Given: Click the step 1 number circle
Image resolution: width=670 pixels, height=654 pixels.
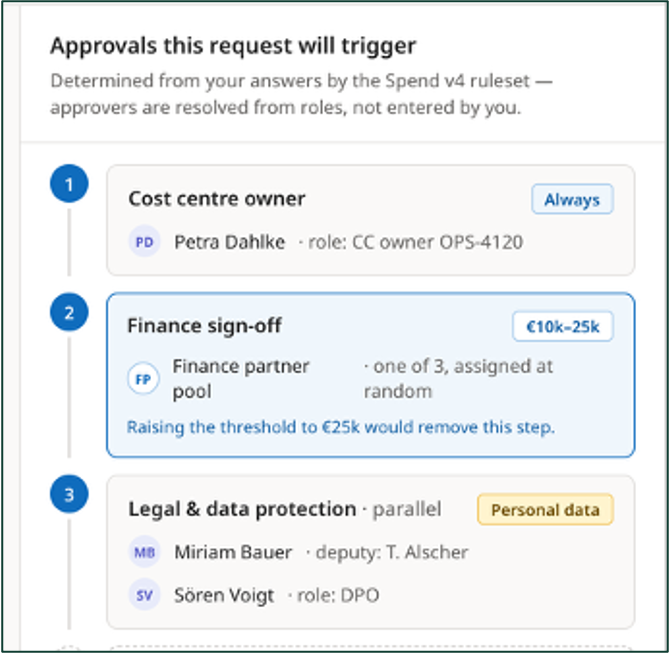Looking at the screenshot, I should click(x=69, y=184).
